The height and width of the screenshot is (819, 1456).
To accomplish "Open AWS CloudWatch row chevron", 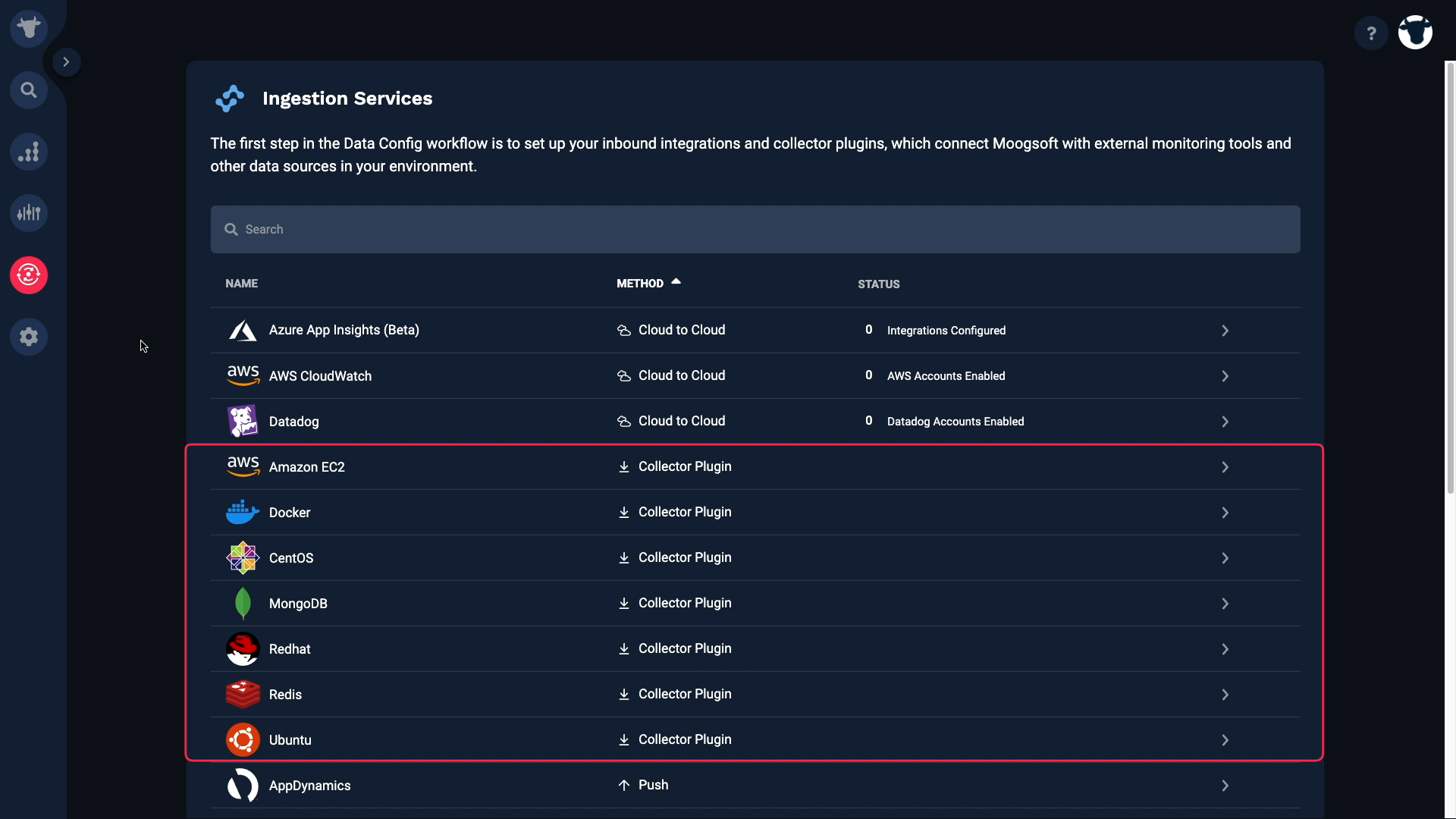I will pos(1225,376).
